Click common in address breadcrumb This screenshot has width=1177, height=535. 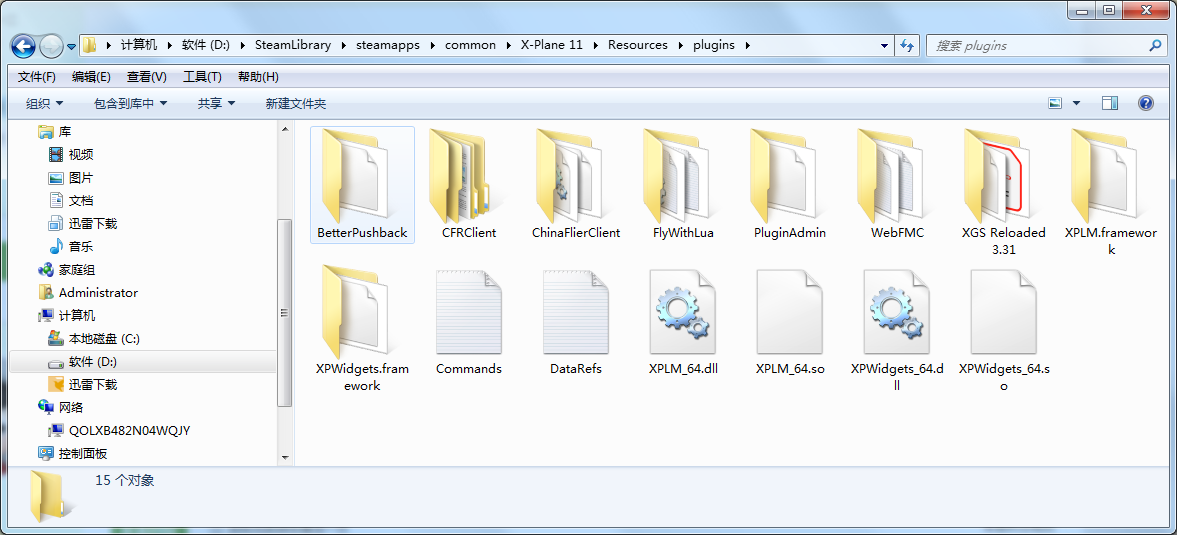click(471, 45)
